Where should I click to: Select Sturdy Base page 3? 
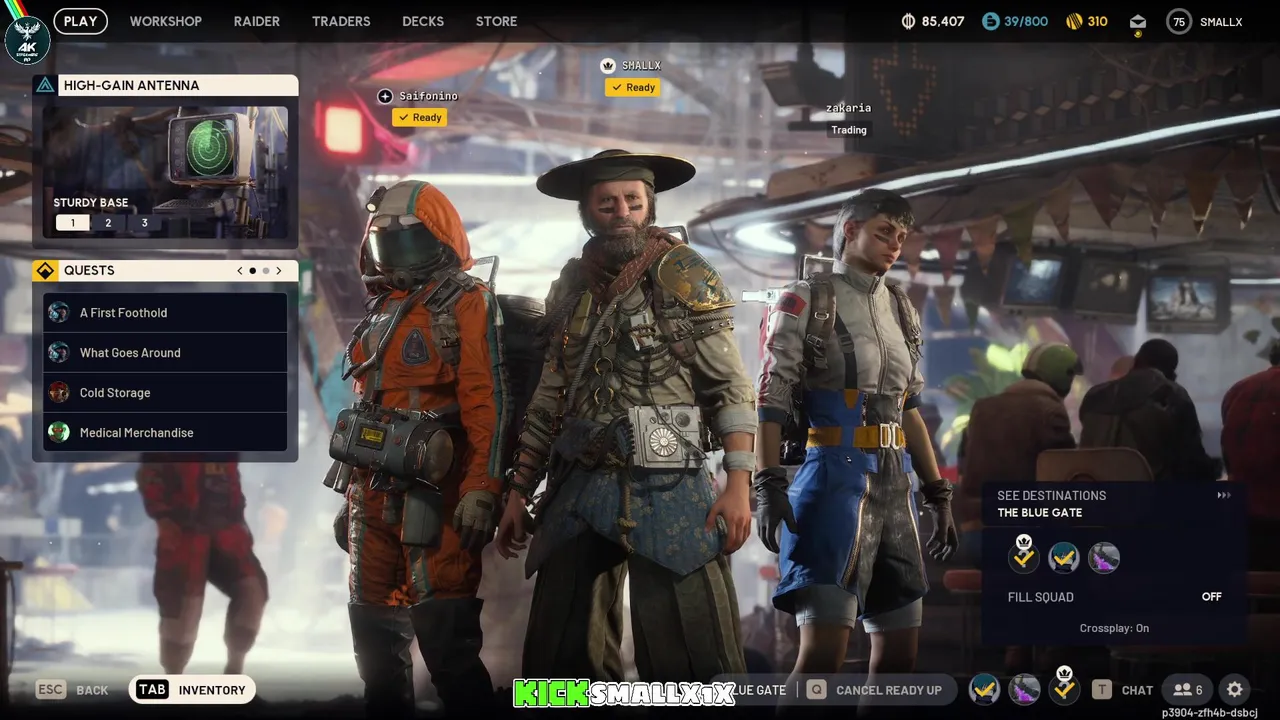pos(144,223)
